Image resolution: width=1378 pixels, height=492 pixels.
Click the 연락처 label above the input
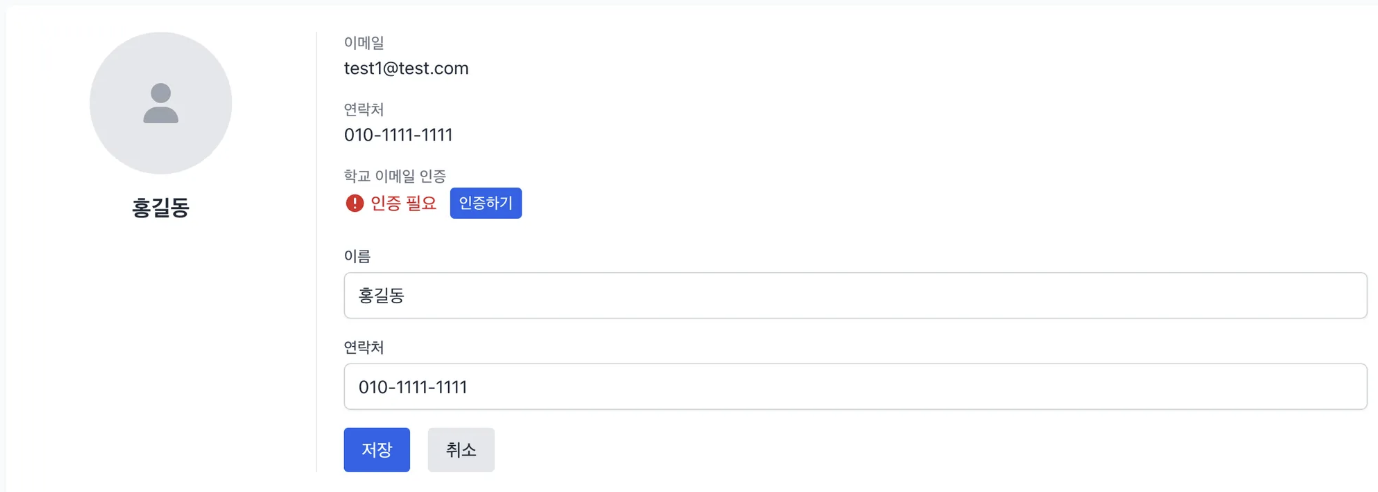pos(364,347)
